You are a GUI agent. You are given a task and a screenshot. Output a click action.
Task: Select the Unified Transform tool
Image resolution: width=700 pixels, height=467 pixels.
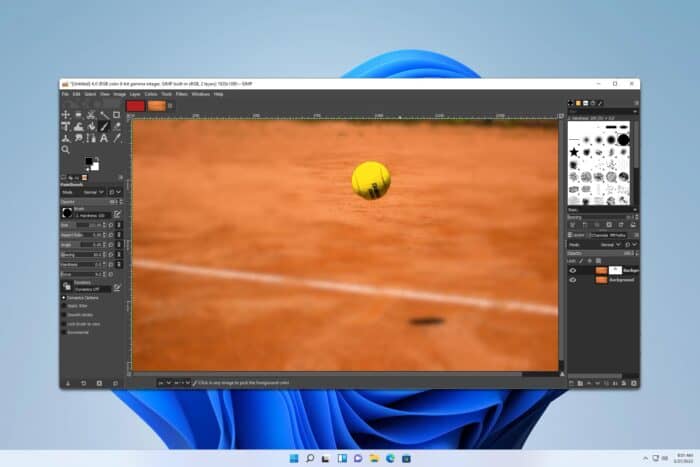[66, 127]
